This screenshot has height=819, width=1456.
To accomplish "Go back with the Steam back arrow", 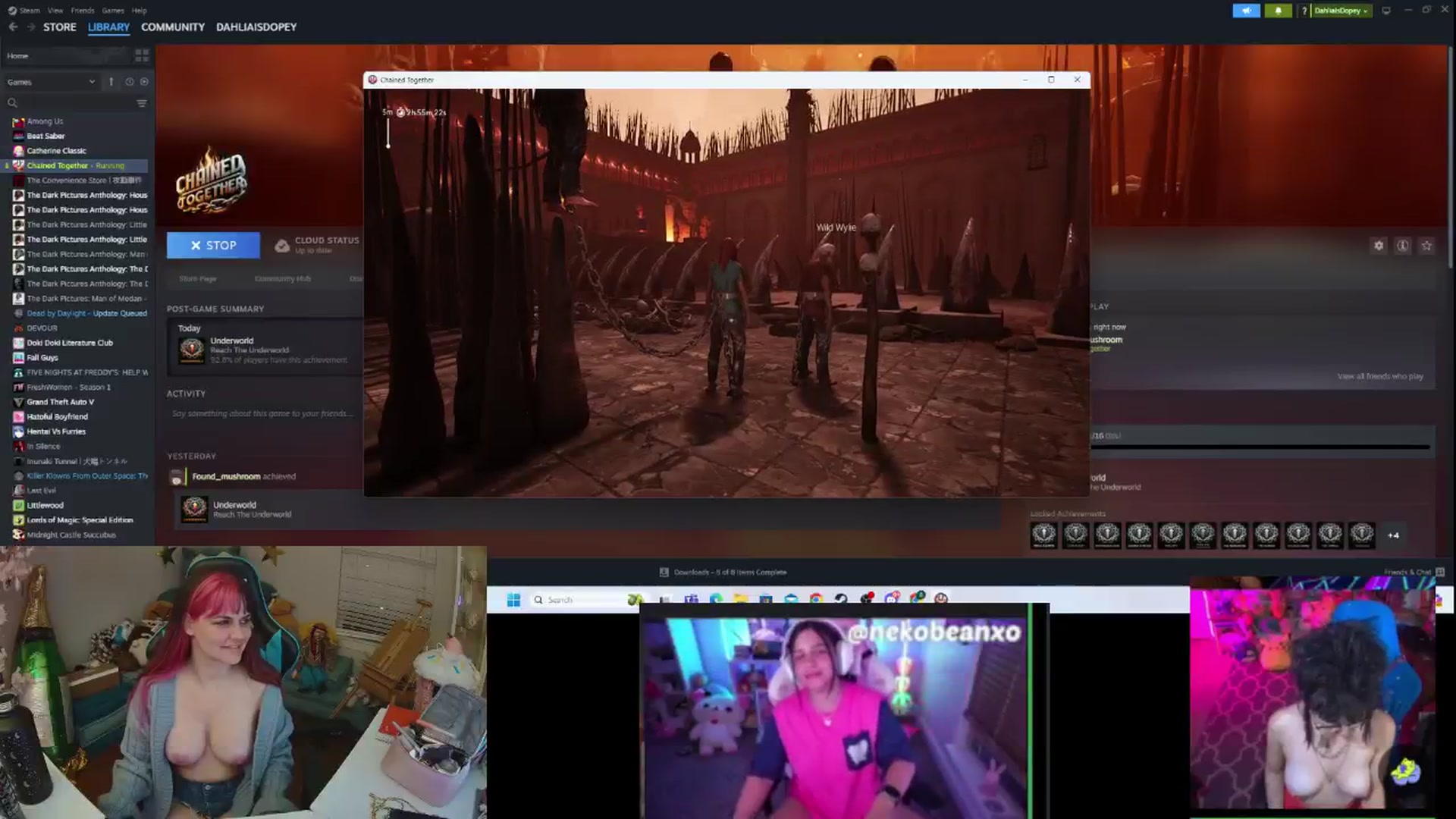I will click(x=13, y=27).
